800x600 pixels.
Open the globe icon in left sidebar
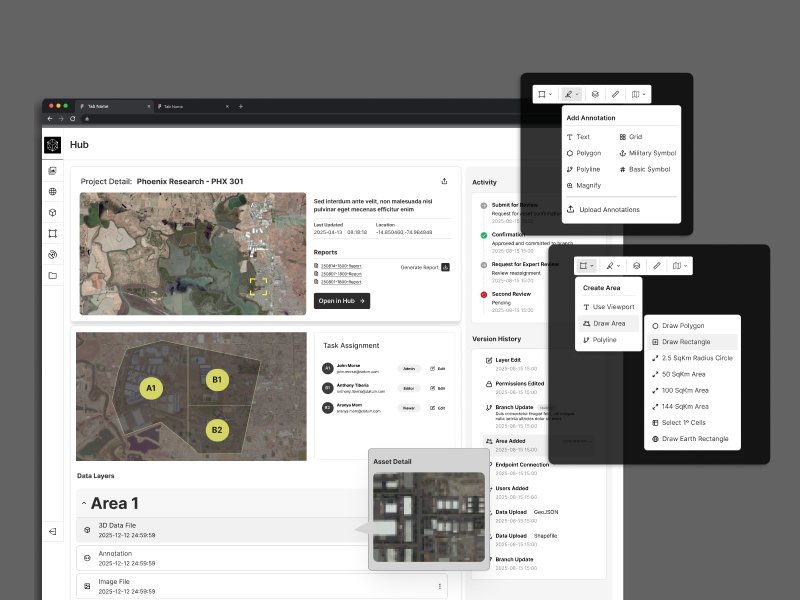(53, 192)
